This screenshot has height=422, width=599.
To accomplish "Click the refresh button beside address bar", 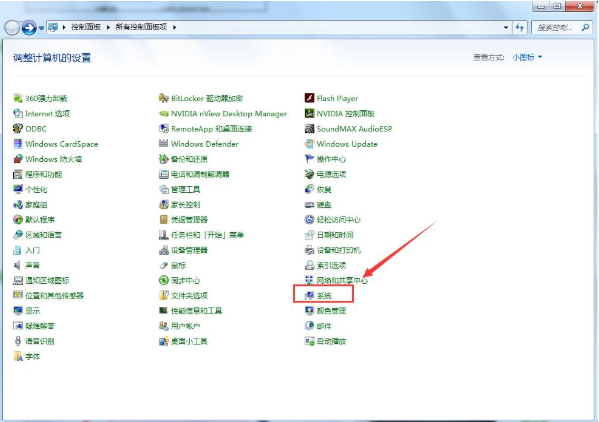I will click(520, 27).
